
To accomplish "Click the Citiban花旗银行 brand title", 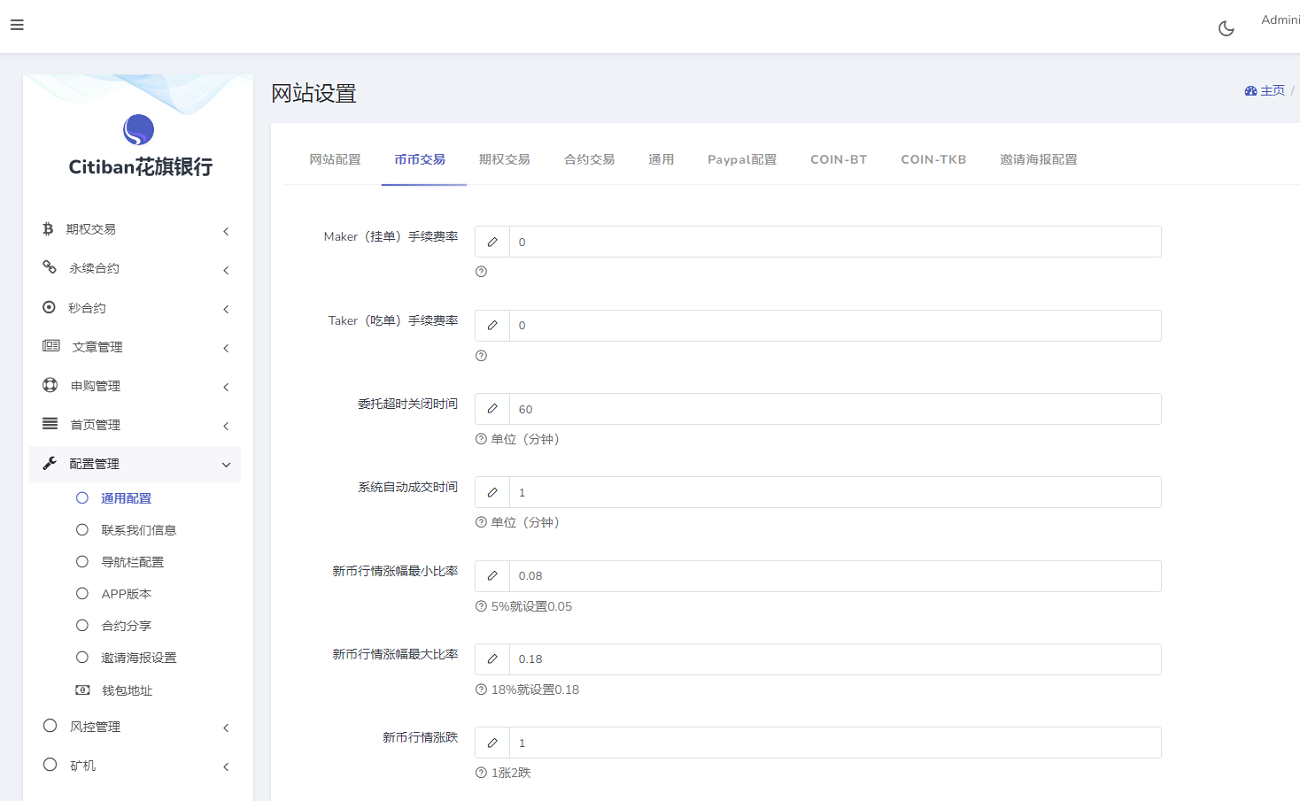I will 140,168.
